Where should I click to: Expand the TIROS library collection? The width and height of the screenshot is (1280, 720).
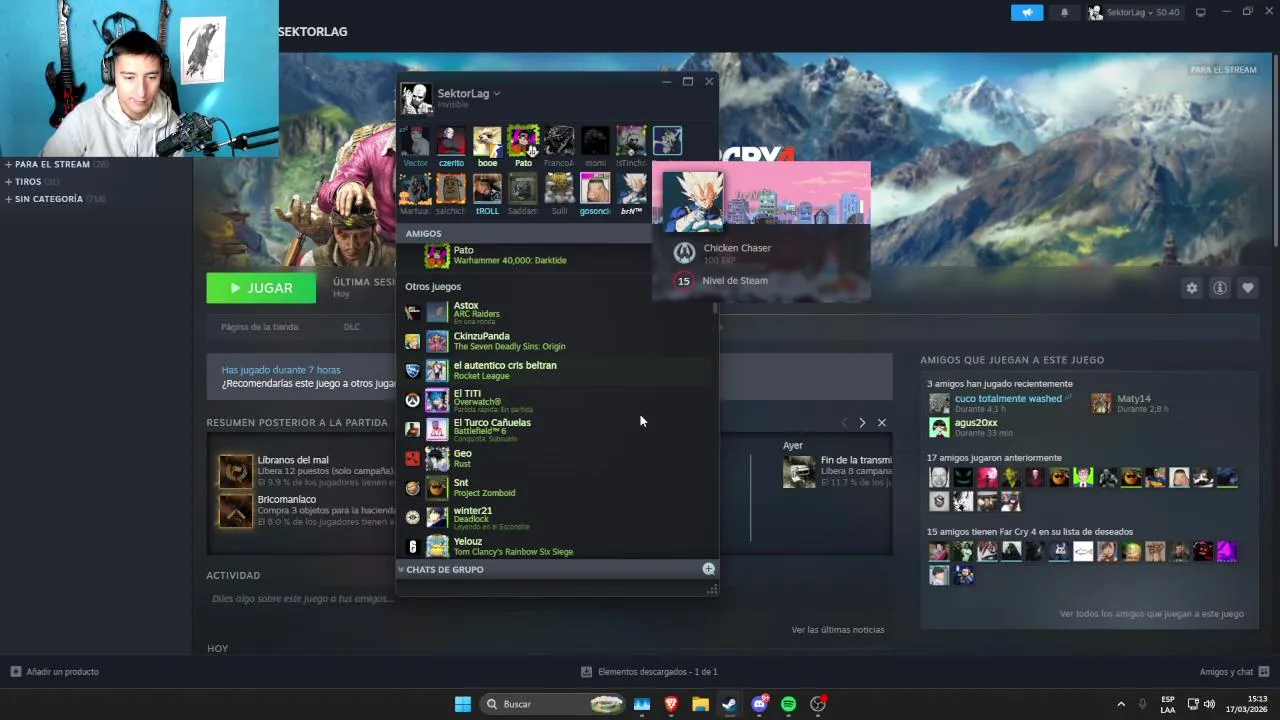(x=32, y=182)
